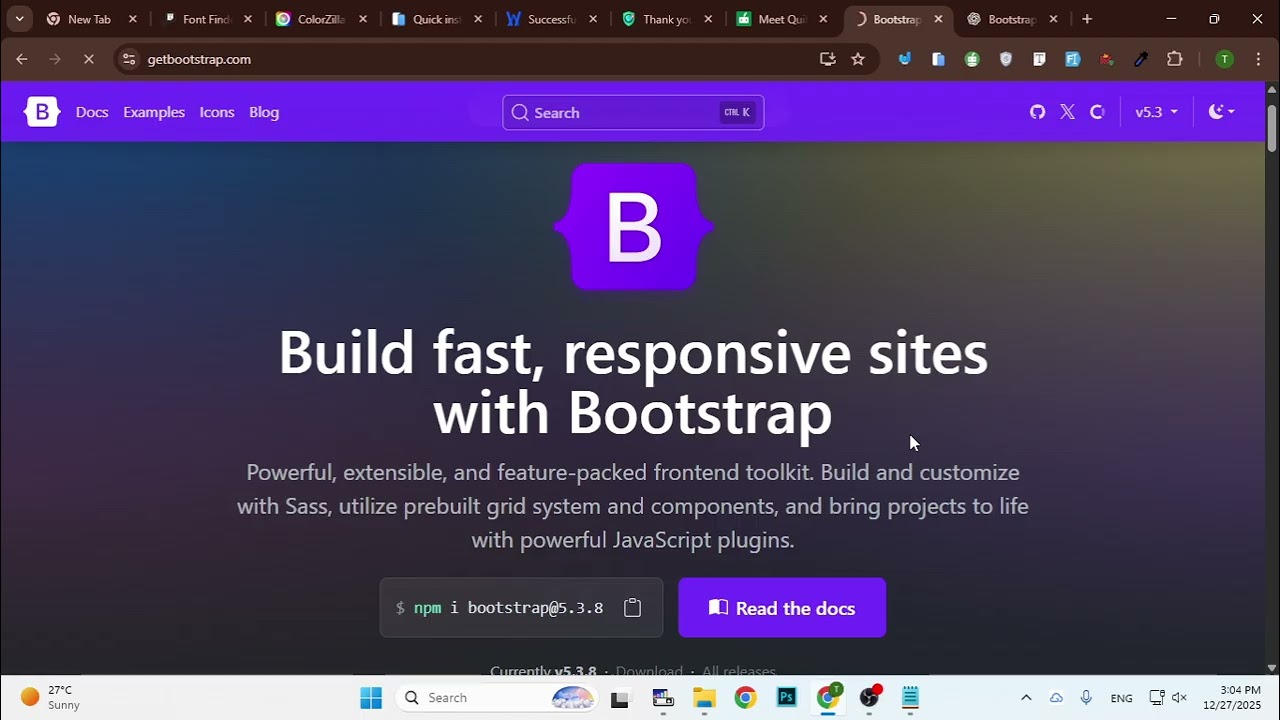Open the tab search chevron at top-left
The height and width of the screenshot is (720, 1280).
click(x=19, y=19)
